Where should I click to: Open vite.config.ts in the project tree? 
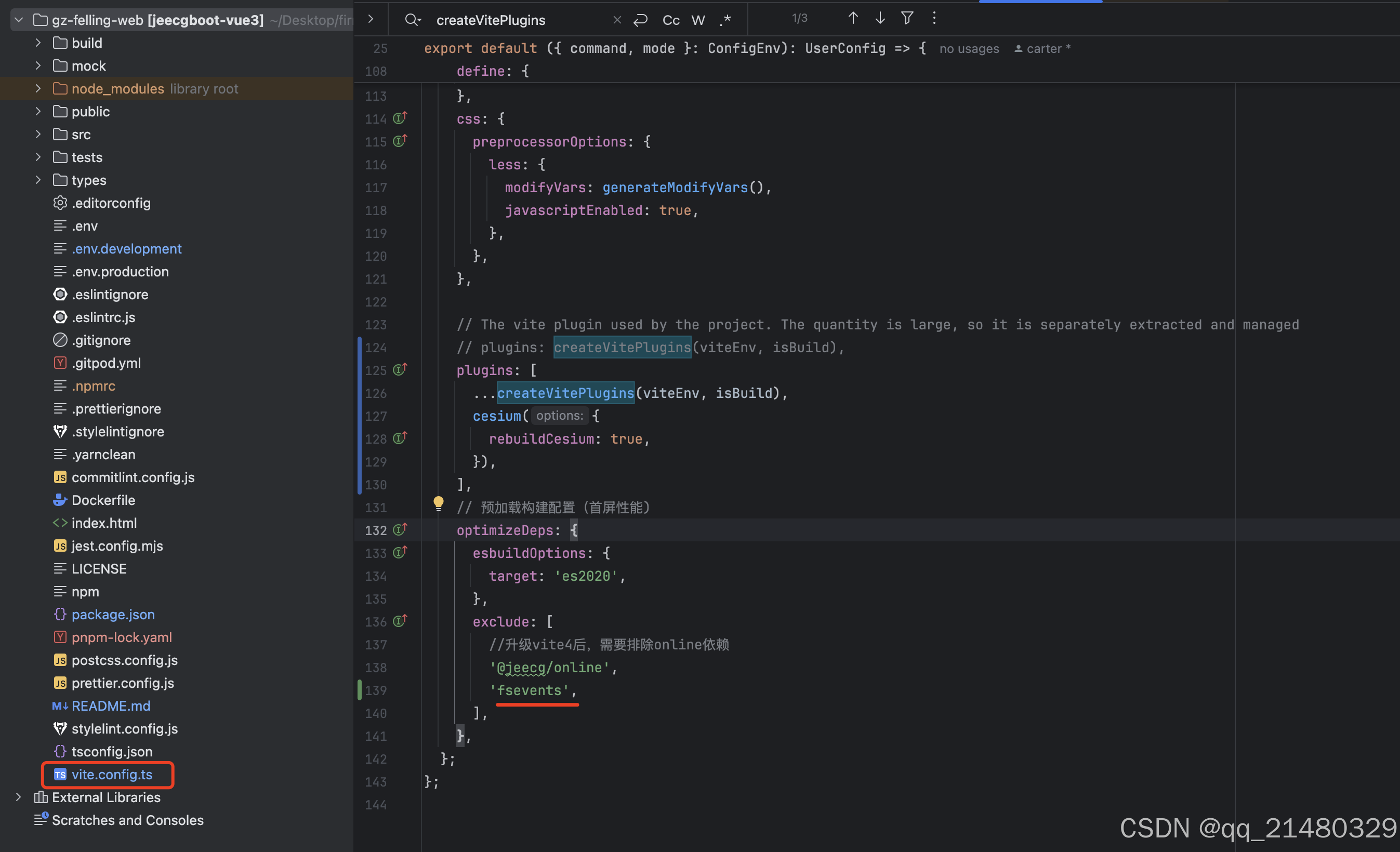pos(111,774)
